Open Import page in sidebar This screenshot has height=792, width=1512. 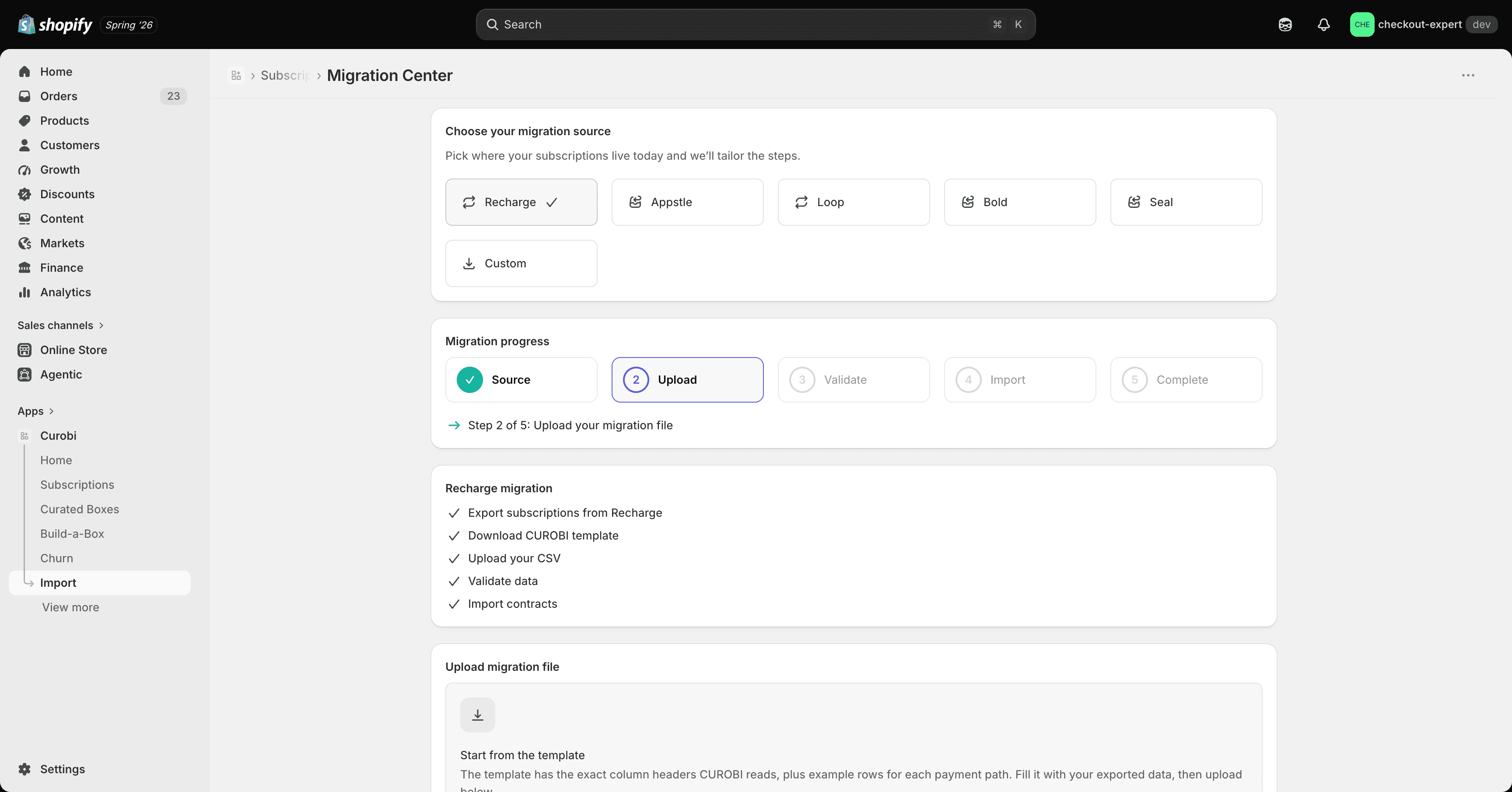click(100, 583)
